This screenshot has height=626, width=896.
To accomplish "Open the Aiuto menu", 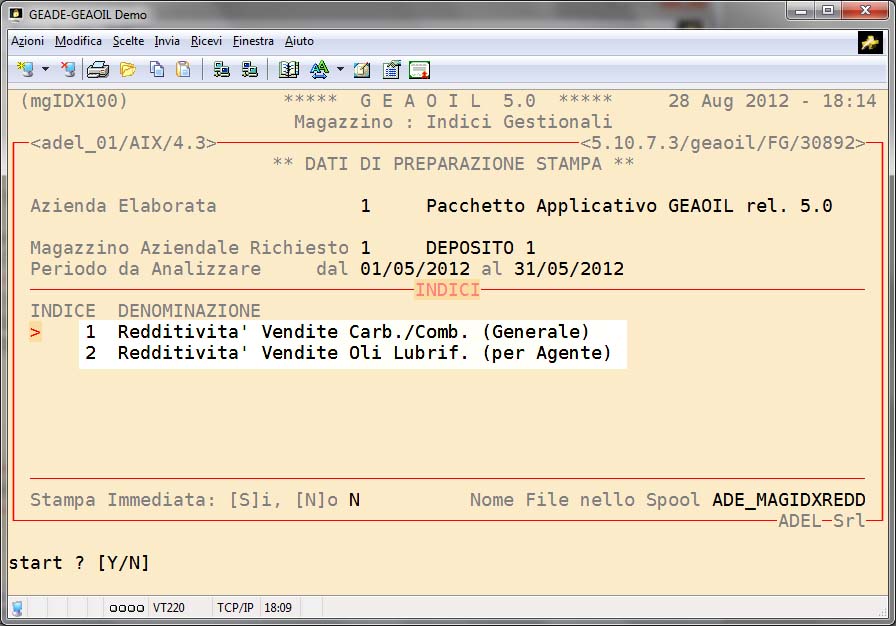I will [299, 41].
